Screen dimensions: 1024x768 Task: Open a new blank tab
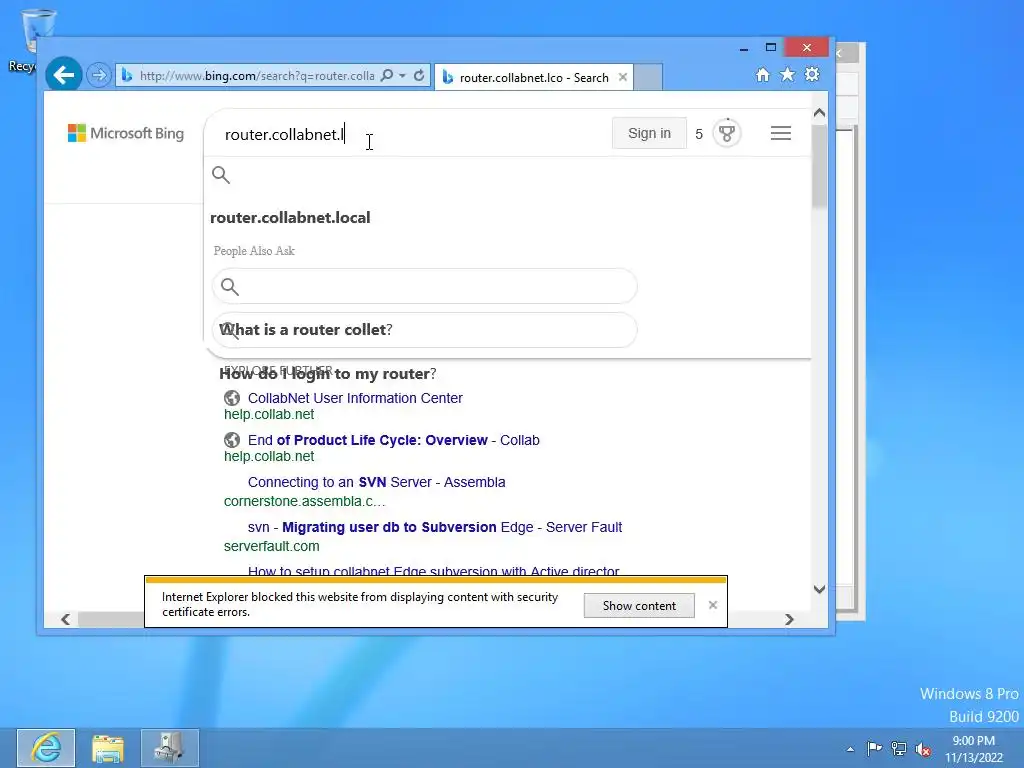(x=648, y=77)
